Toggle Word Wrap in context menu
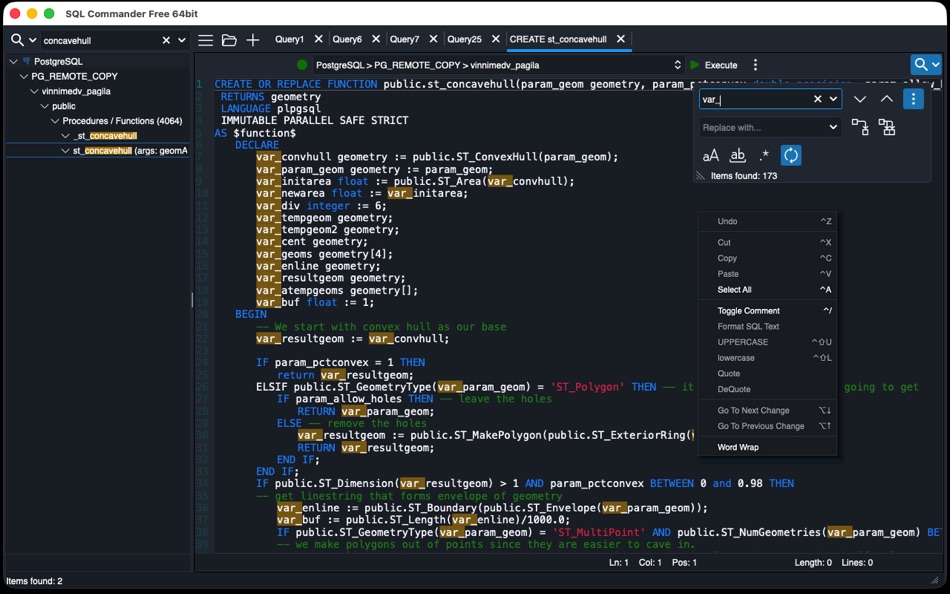The image size is (950, 594). point(767,447)
